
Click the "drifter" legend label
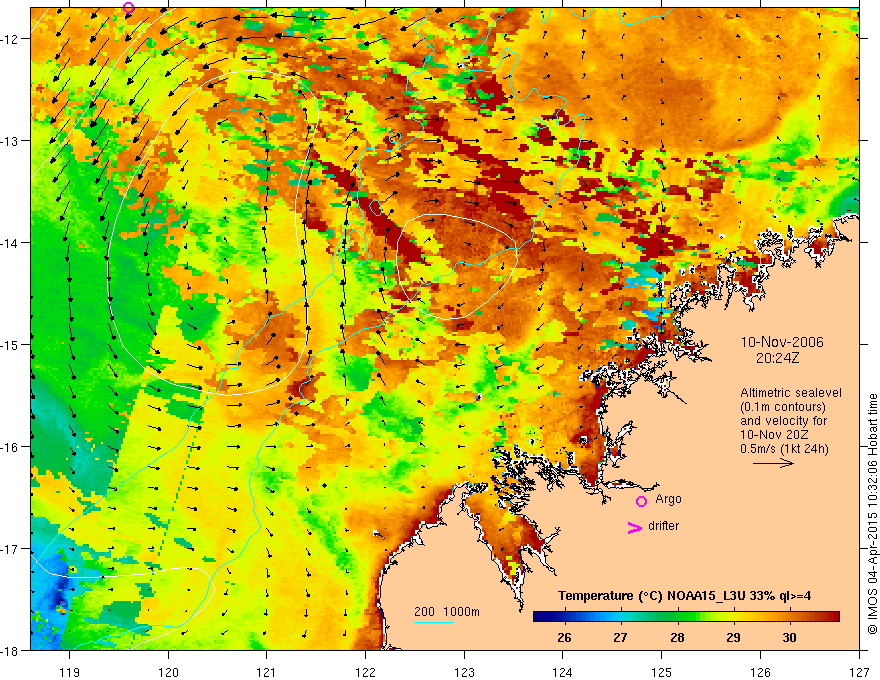pyautogui.click(x=663, y=526)
